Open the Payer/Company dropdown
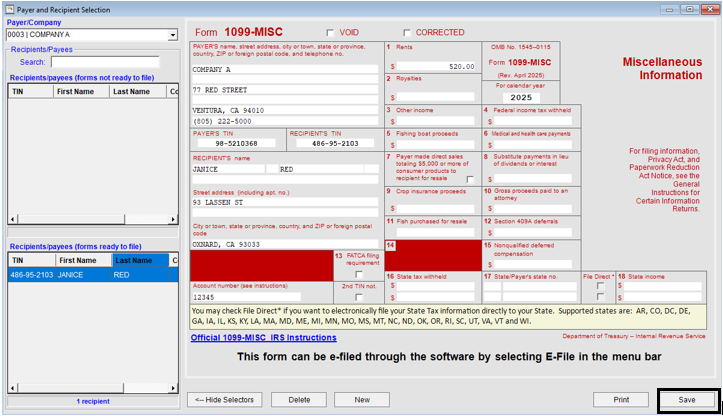 click(x=173, y=35)
